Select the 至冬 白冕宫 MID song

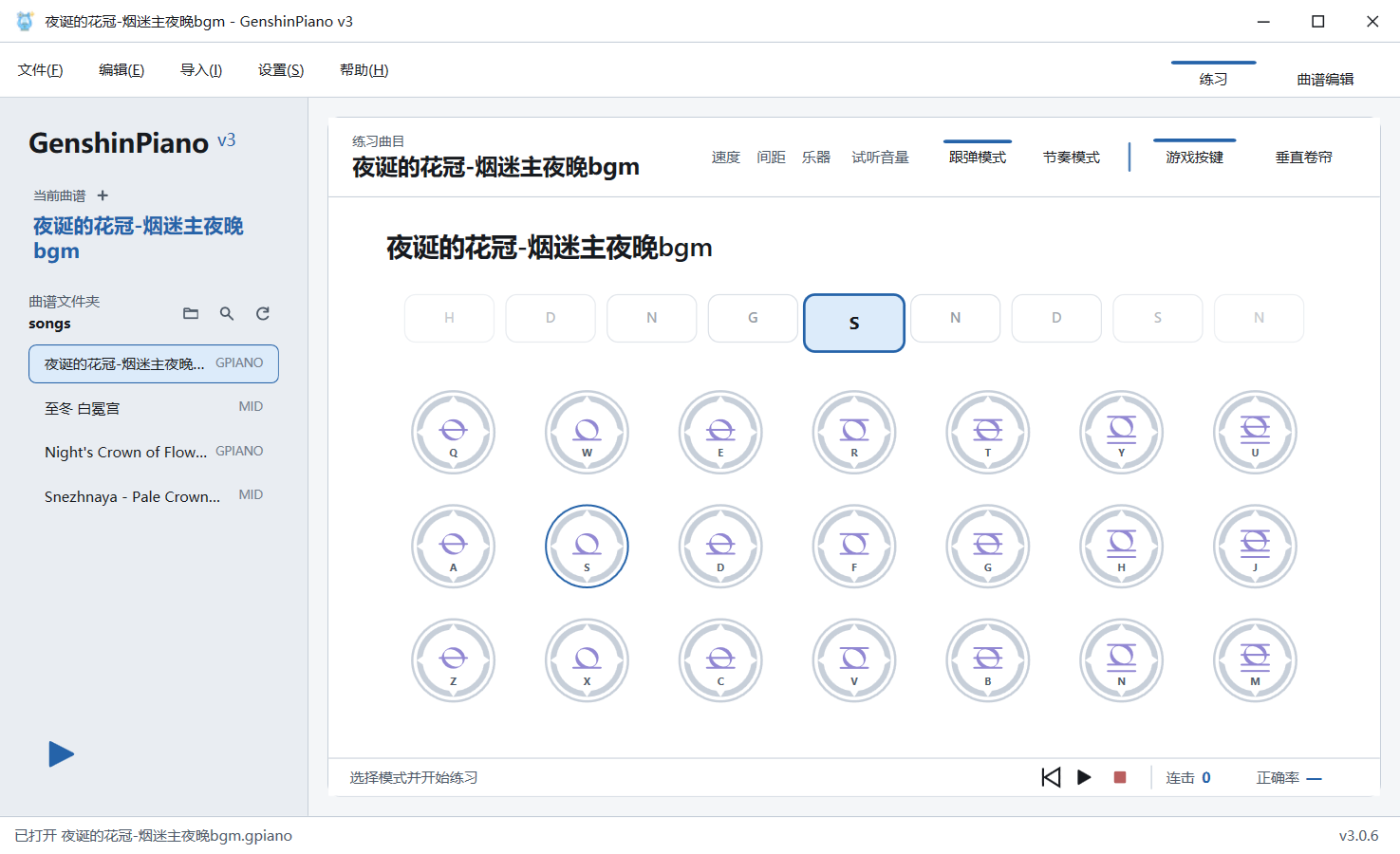point(154,408)
